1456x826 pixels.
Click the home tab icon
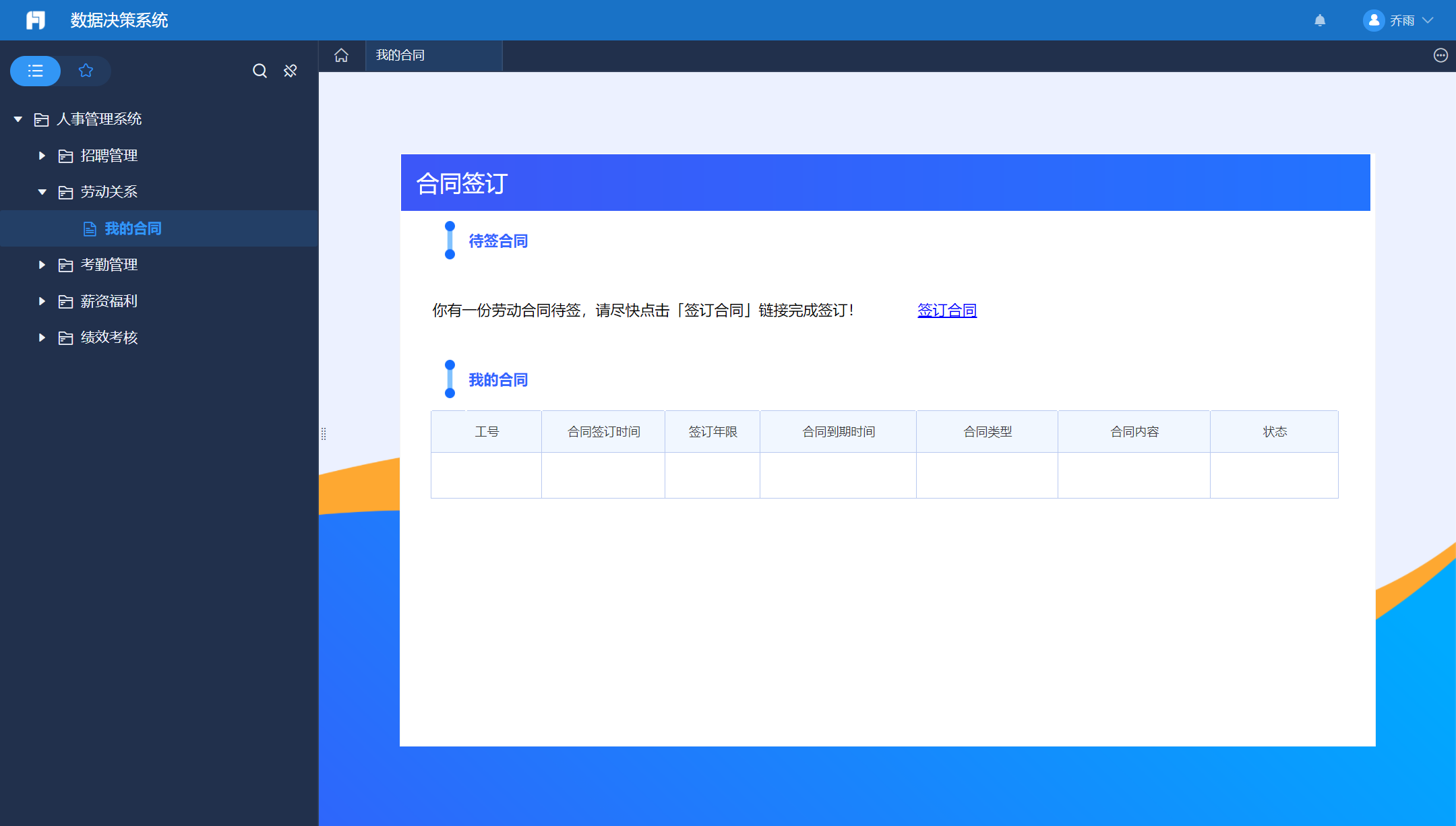(x=341, y=55)
